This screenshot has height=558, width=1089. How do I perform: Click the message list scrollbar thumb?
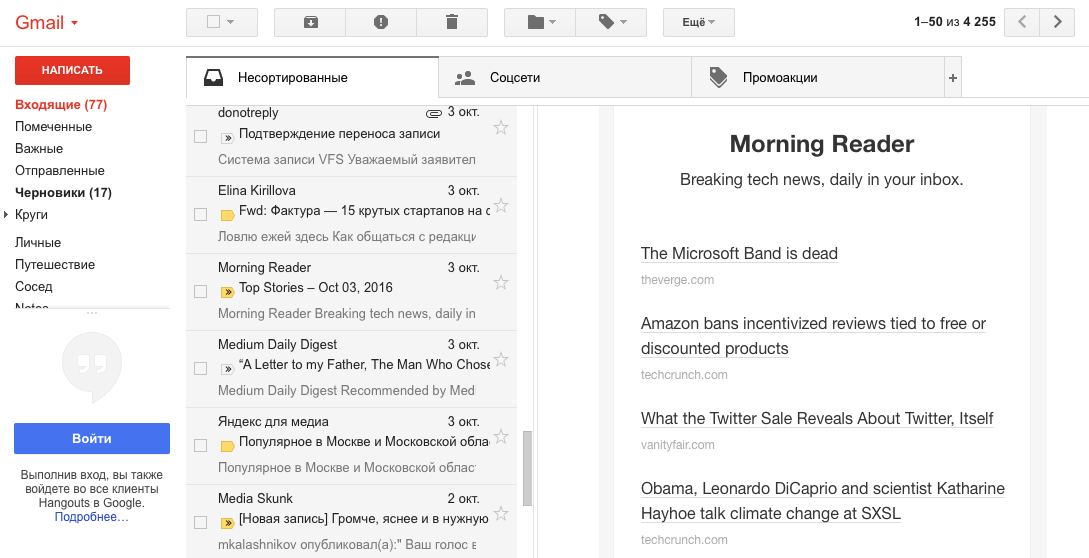pos(528,468)
